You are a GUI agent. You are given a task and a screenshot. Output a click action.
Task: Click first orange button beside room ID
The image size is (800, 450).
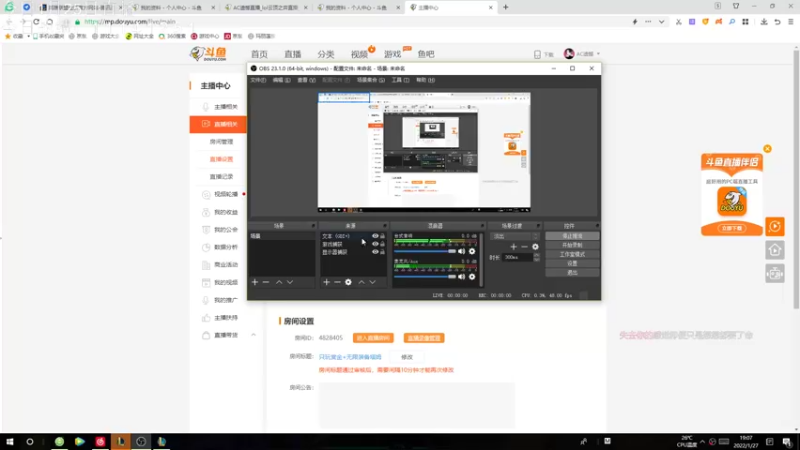373,338
